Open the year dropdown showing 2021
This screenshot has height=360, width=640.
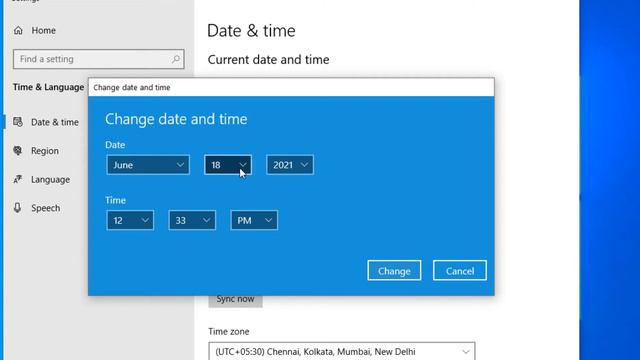pos(290,165)
